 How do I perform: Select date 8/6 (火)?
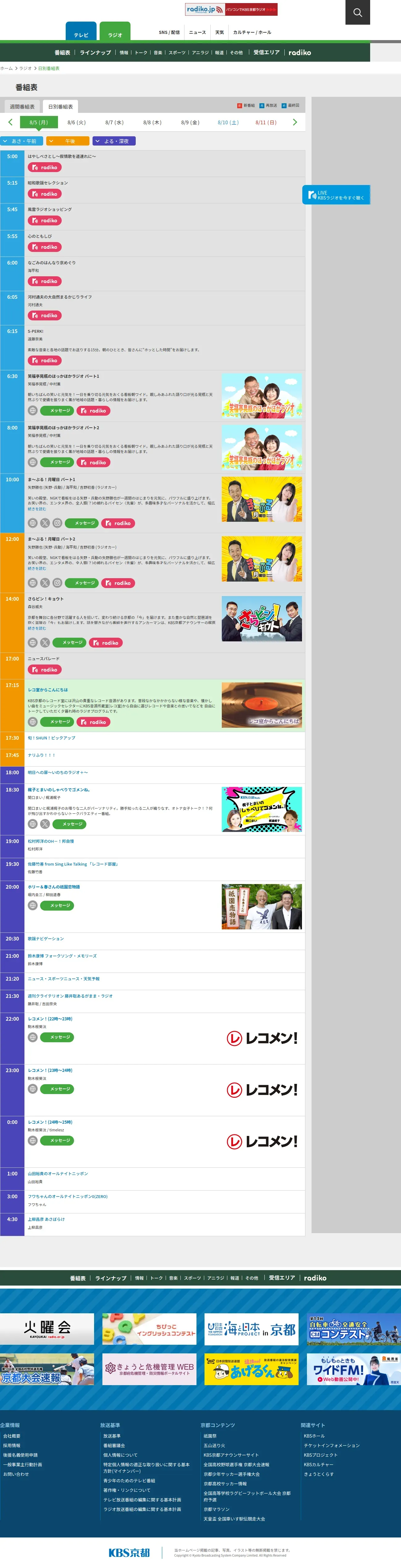pos(76,122)
